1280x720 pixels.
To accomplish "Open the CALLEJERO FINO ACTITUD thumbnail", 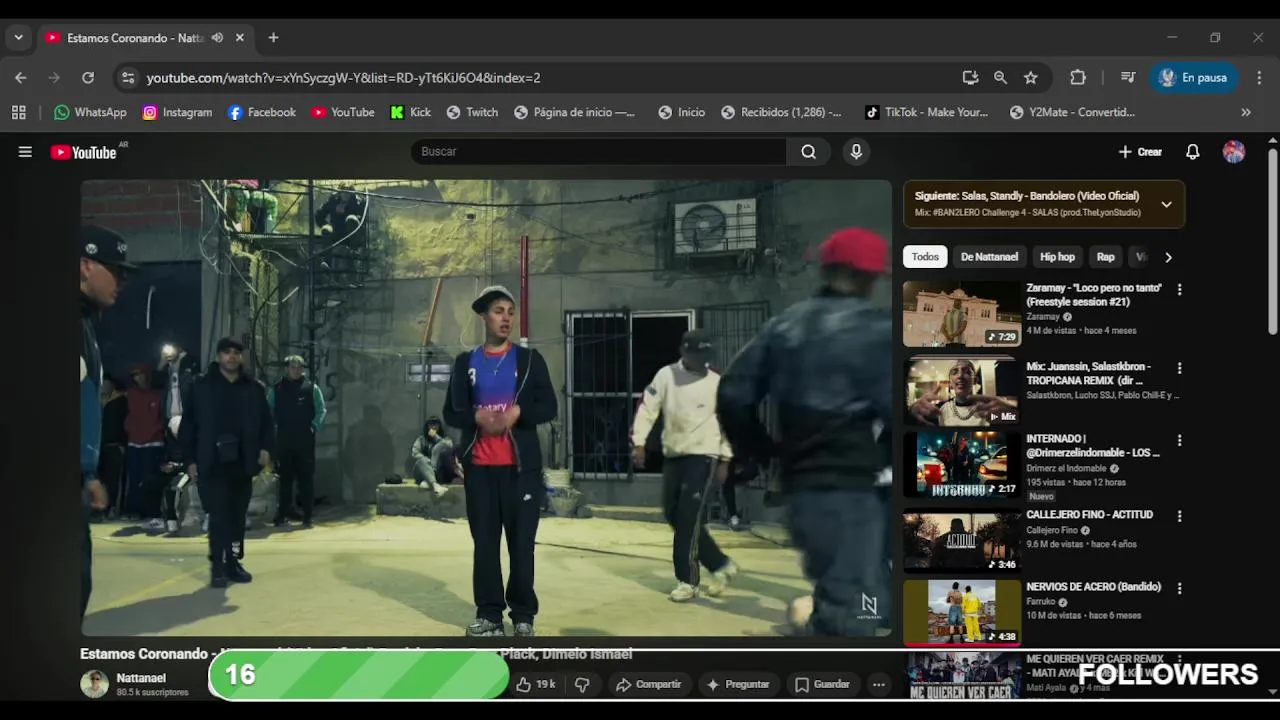I will 962,541.
